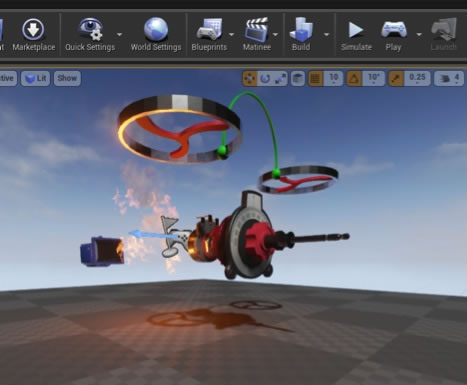Select the rotate gizmo mode icon
This screenshot has height=385, width=467.
265,79
